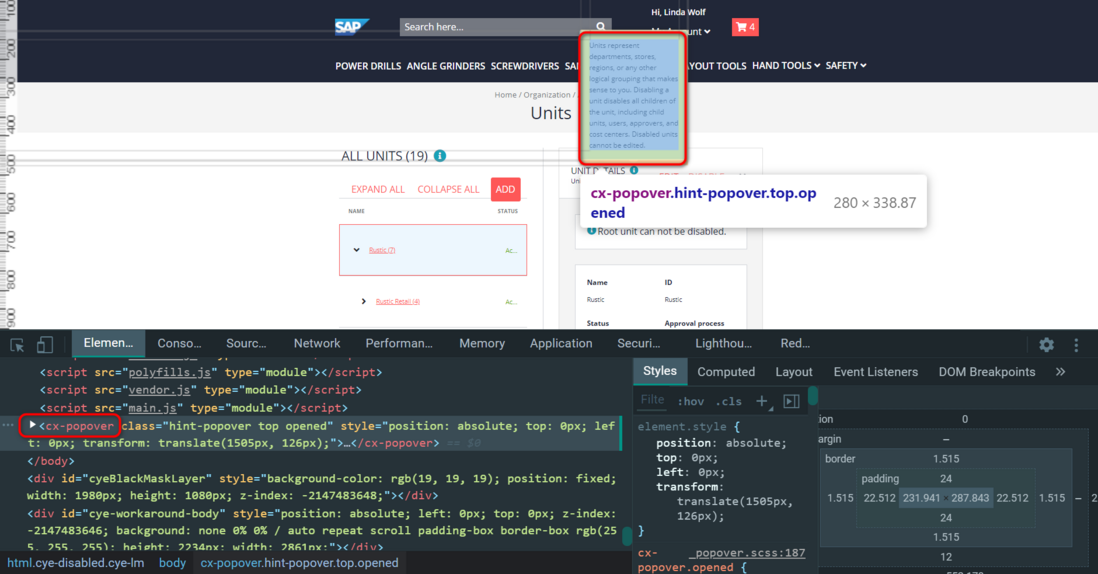Select body in the DOM breadcrumb
Viewport: 1098px width, 574px height.
172,563
